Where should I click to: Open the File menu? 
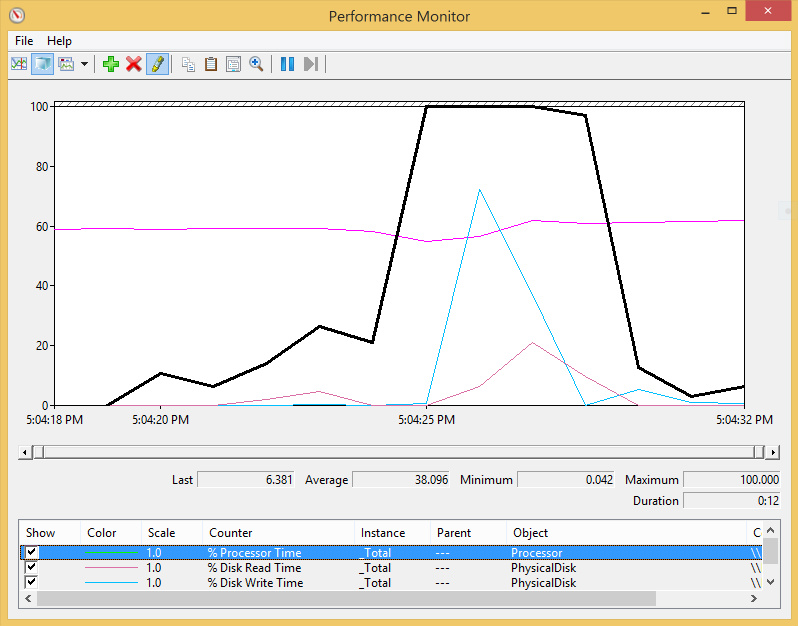click(24, 41)
